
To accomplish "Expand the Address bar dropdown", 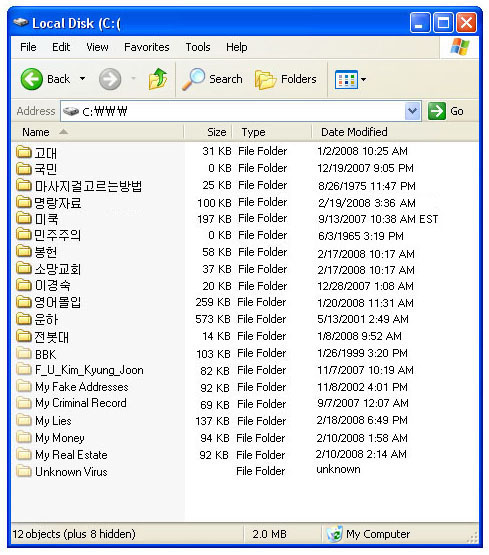I will [x=412, y=111].
